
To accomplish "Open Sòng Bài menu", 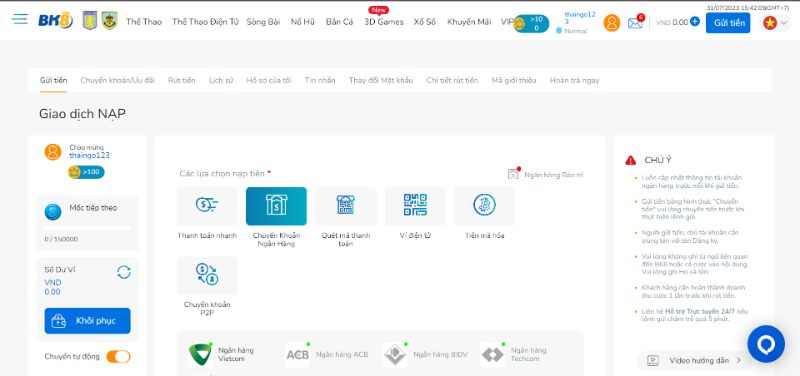I will [x=263, y=22].
